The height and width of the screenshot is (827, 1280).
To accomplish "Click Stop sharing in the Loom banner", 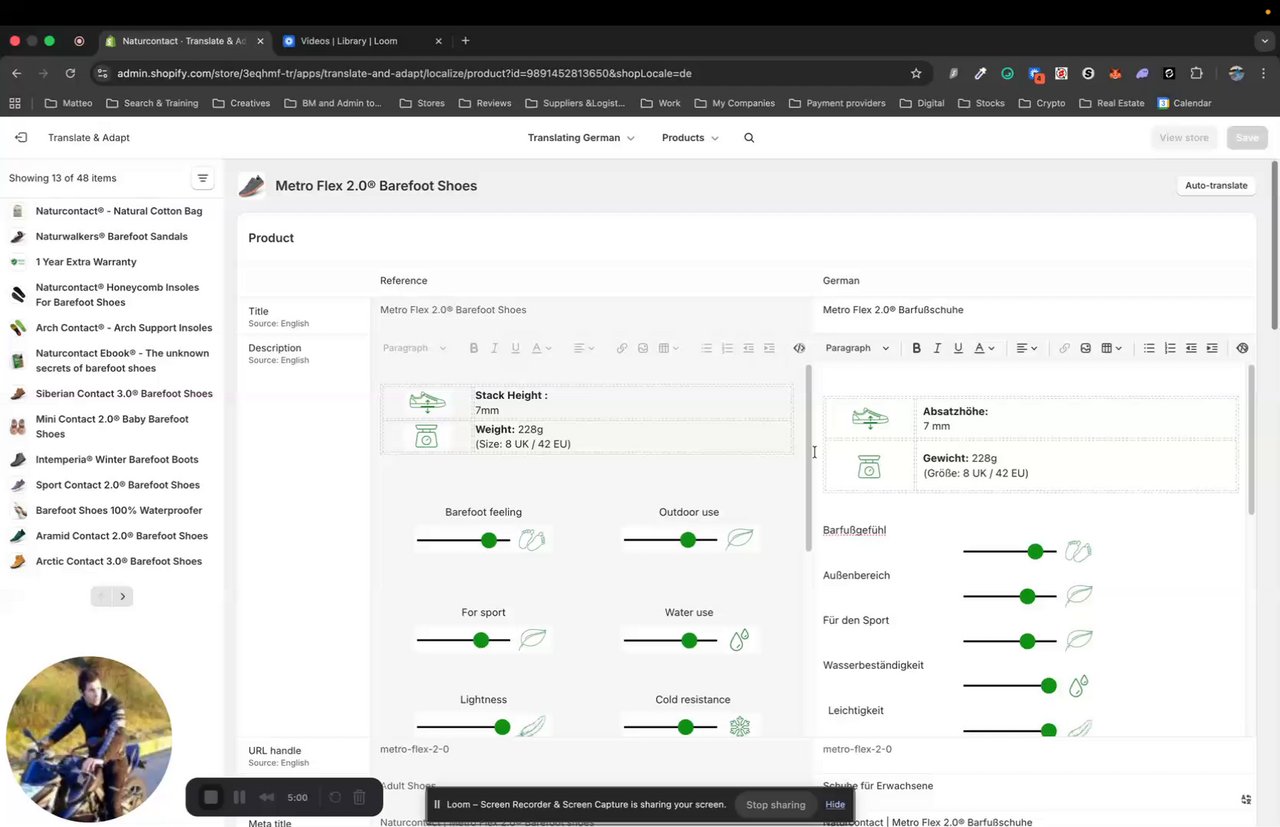I will point(775,805).
